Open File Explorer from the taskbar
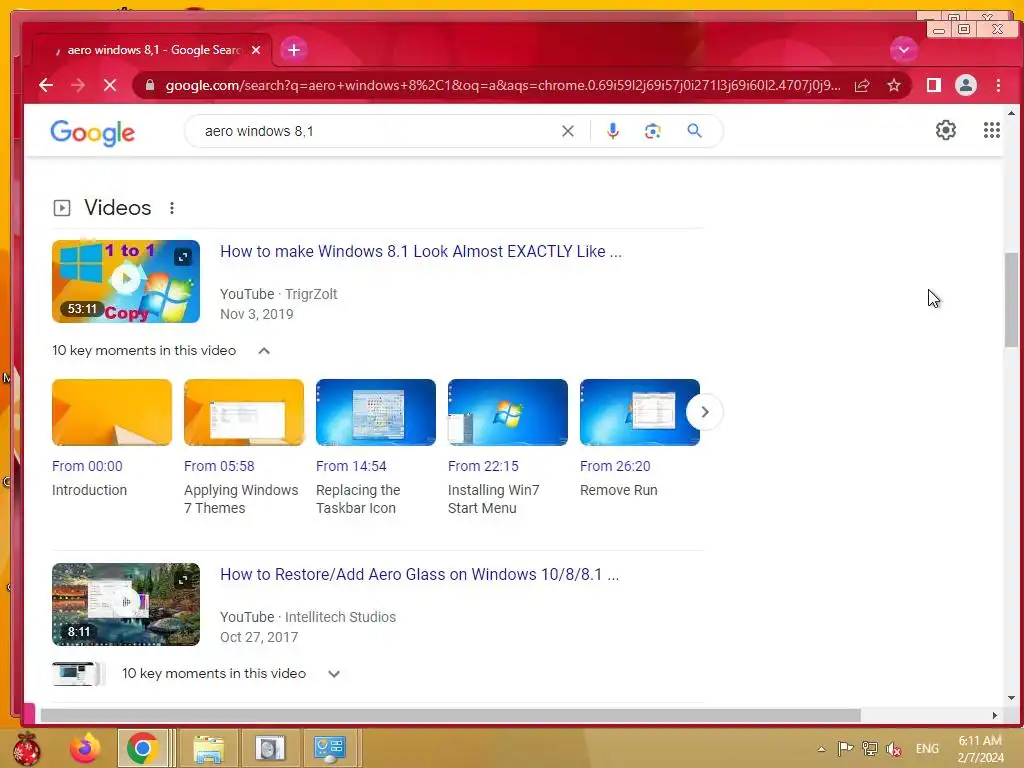The width and height of the screenshot is (1024, 768). tap(208, 748)
